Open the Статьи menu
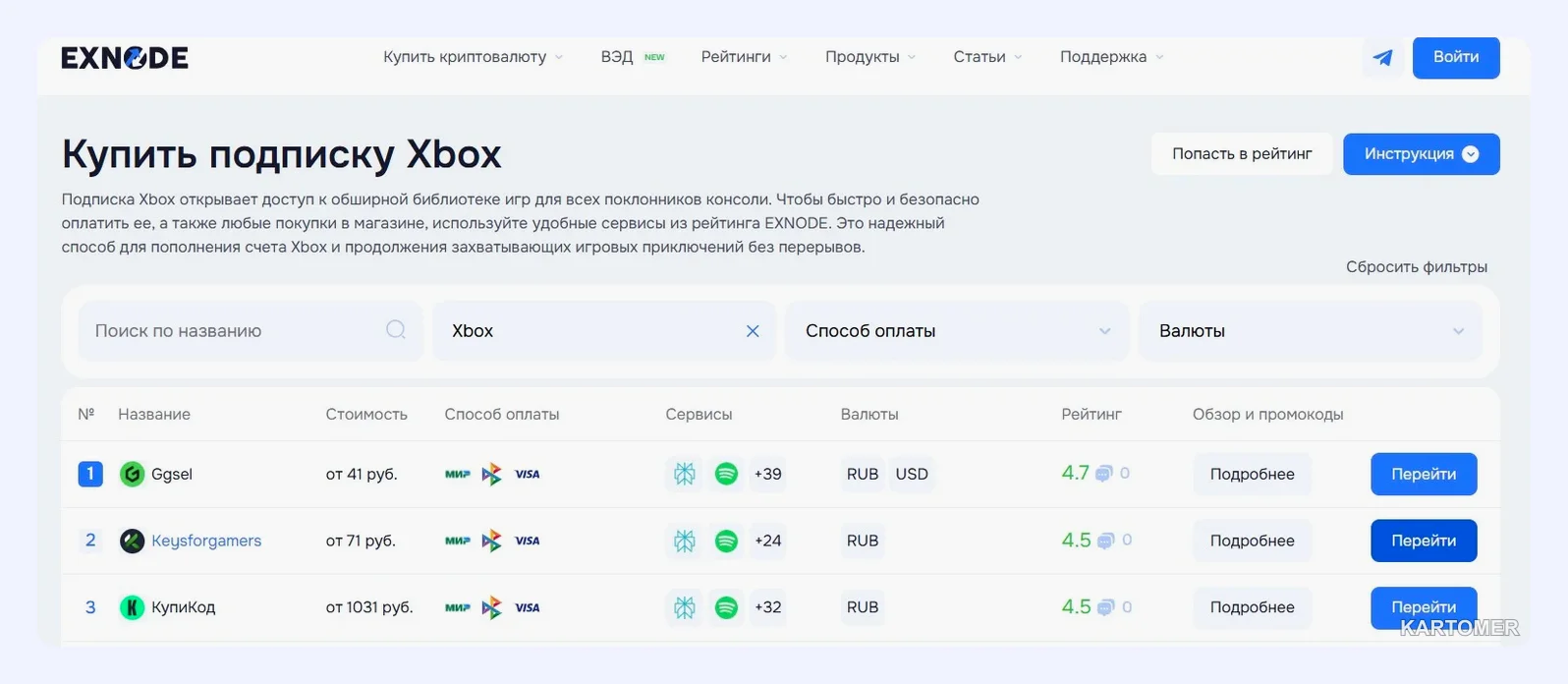 pos(987,57)
